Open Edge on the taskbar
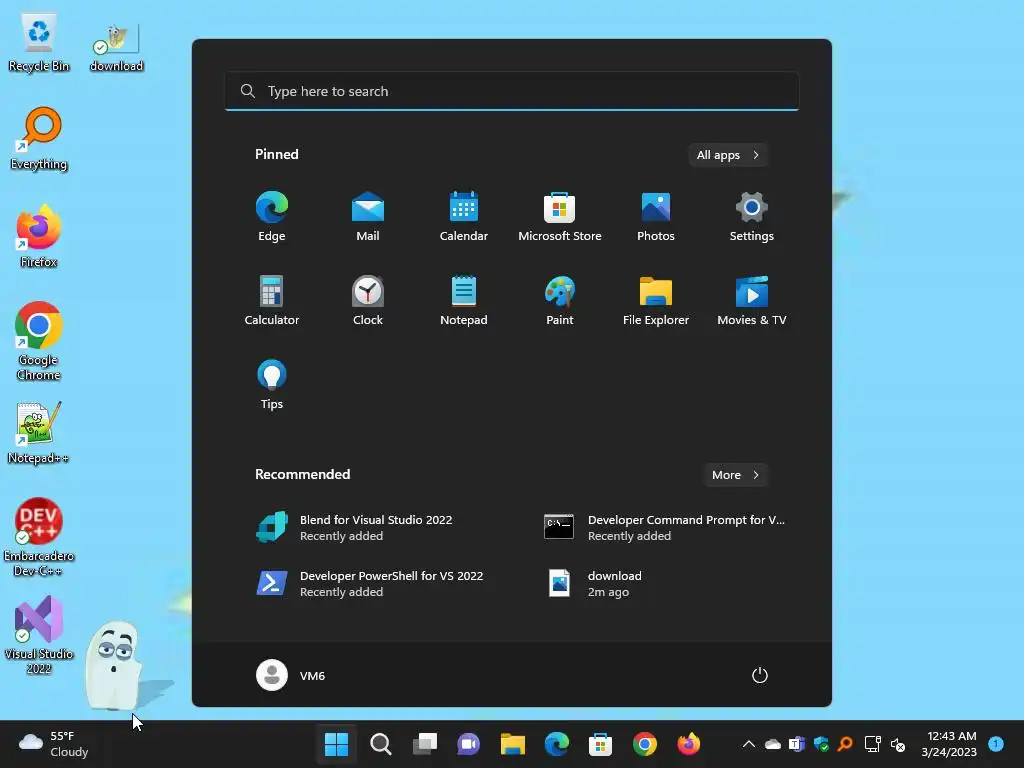 [556, 744]
